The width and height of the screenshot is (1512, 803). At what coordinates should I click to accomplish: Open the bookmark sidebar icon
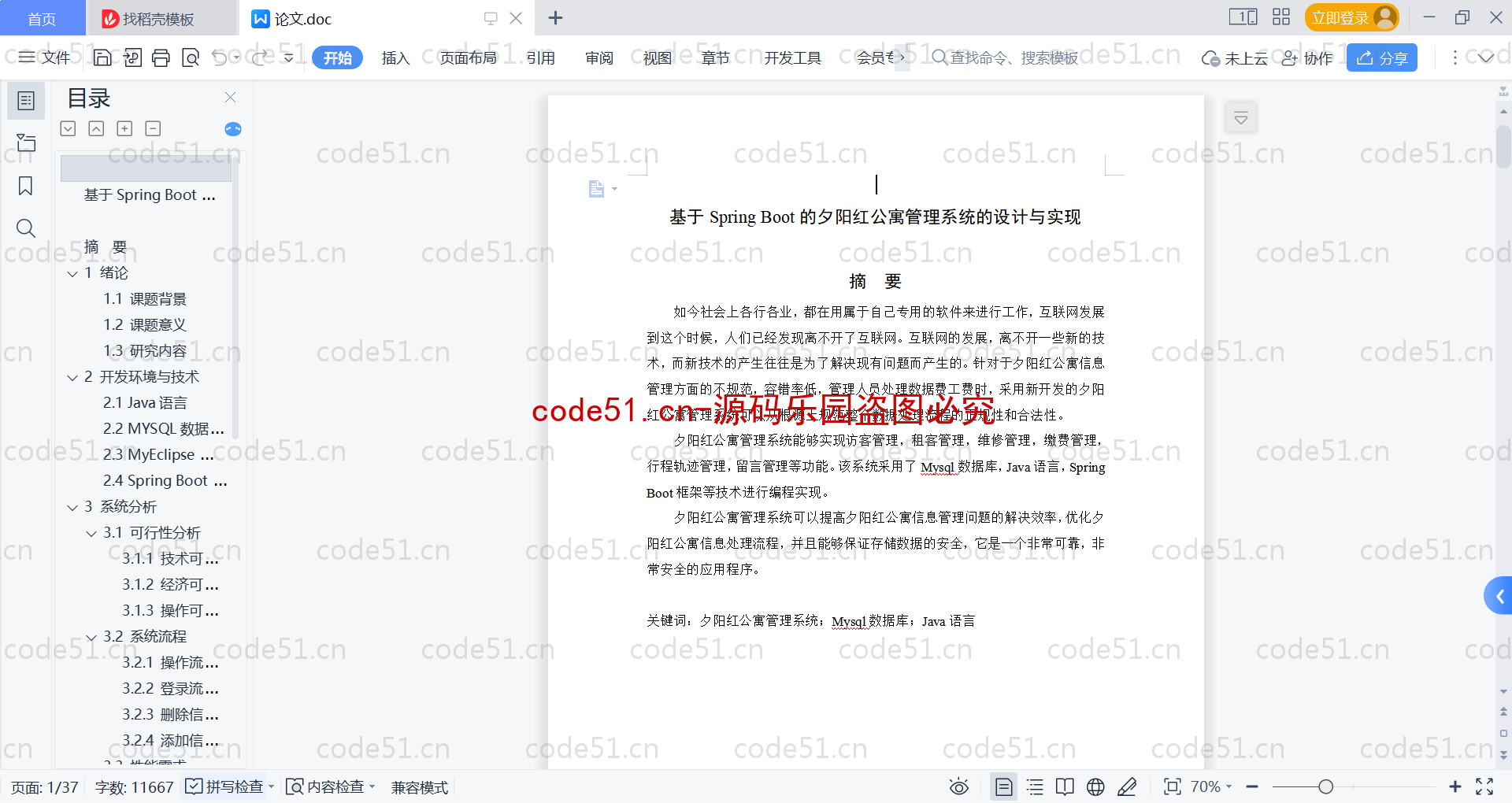[x=26, y=186]
